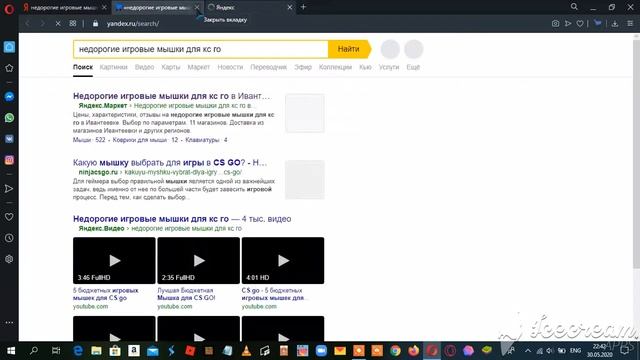Open first result Недорогие игровые мышки в Ивантеевке
The image size is (640, 360).
(171, 96)
